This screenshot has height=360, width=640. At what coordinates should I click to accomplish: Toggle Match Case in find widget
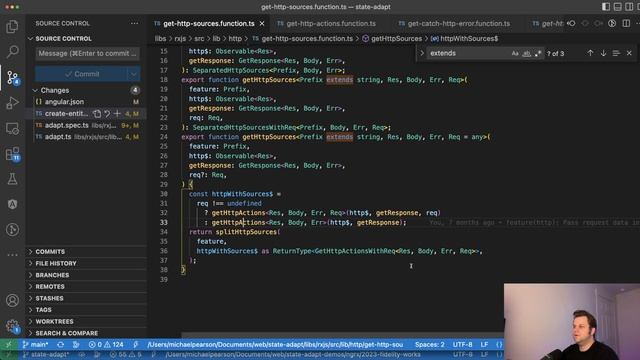(515, 53)
